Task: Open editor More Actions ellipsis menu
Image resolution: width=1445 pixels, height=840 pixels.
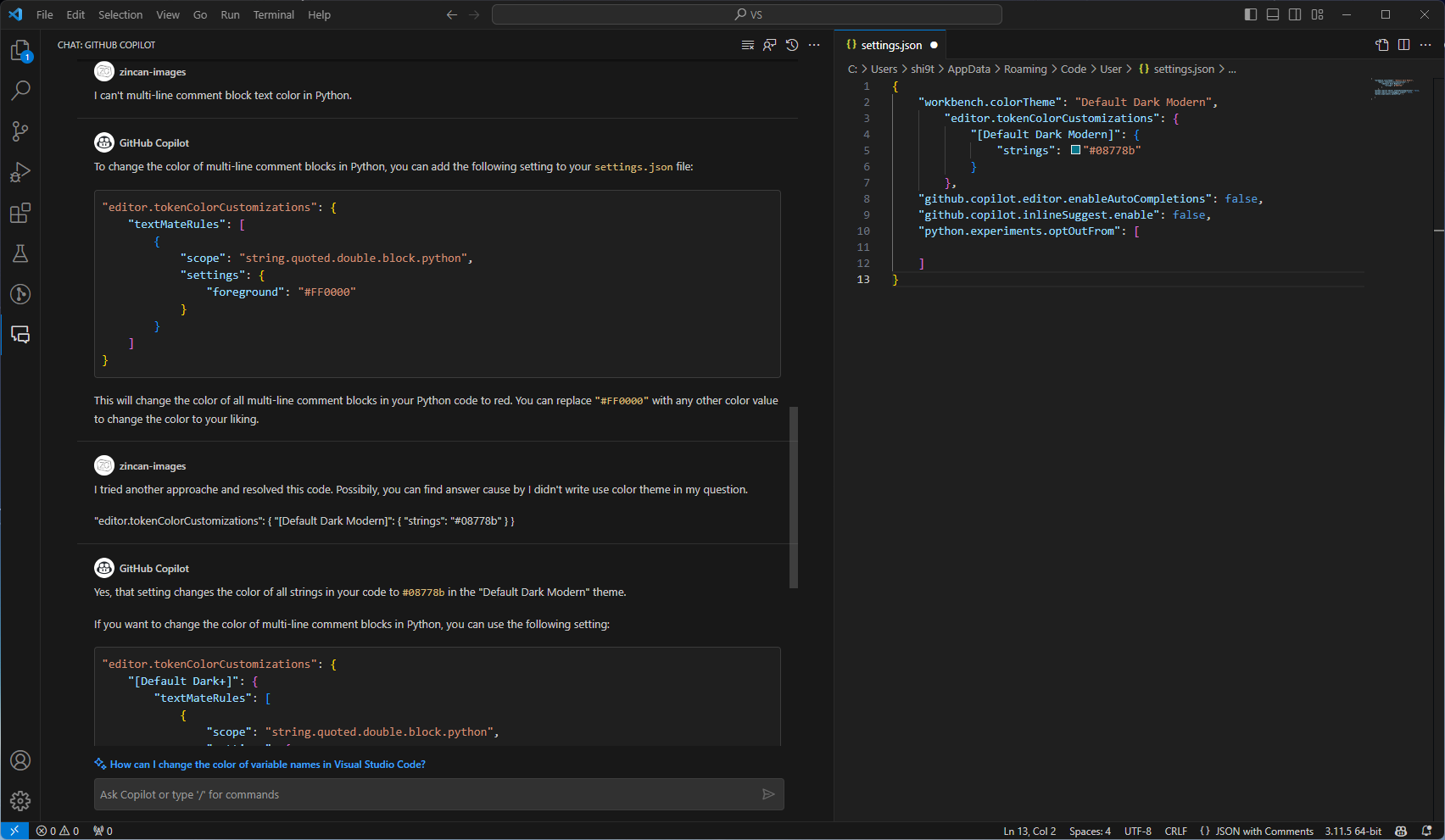Action: click(1426, 45)
